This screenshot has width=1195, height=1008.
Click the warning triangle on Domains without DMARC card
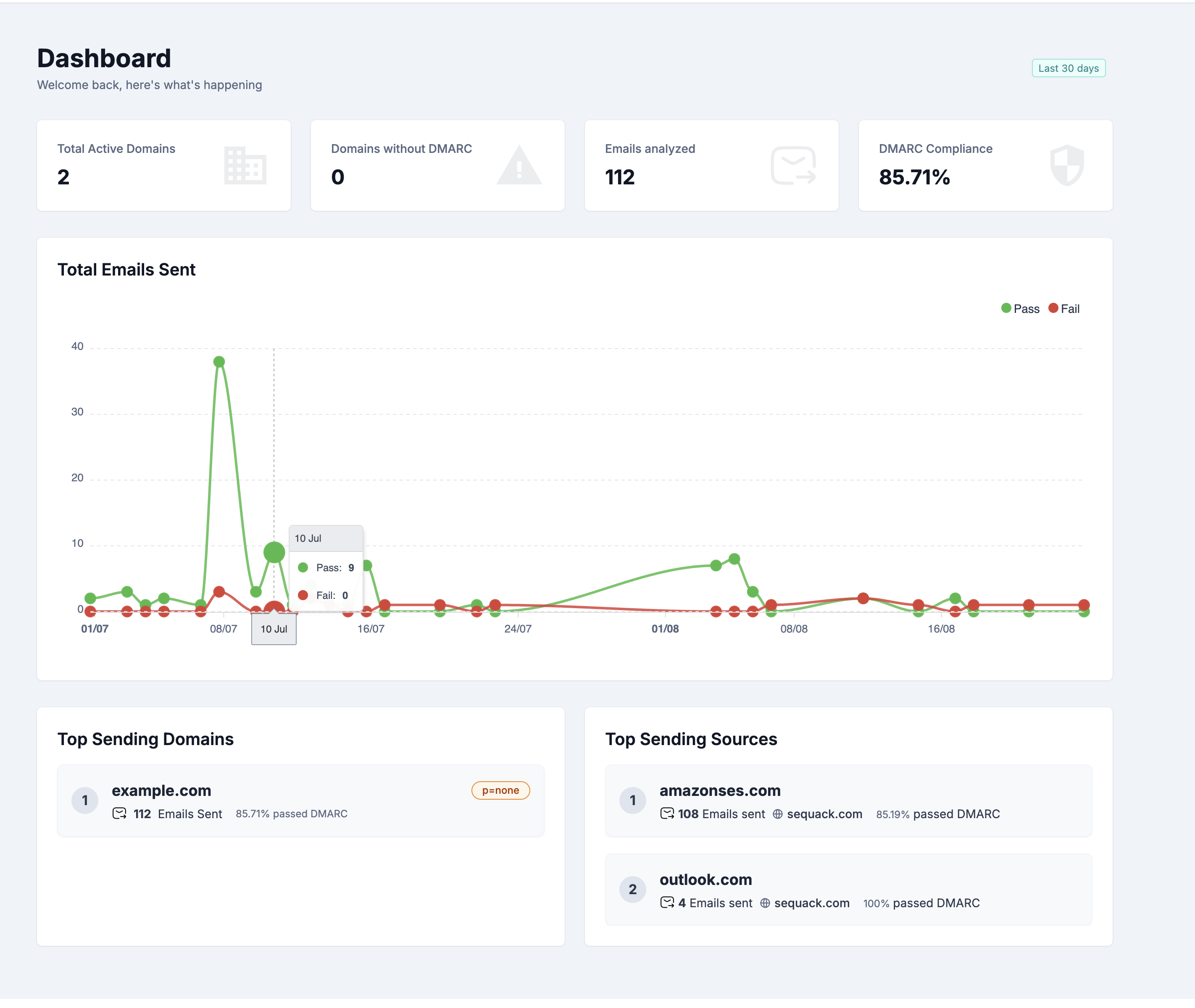pyautogui.click(x=519, y=166)
